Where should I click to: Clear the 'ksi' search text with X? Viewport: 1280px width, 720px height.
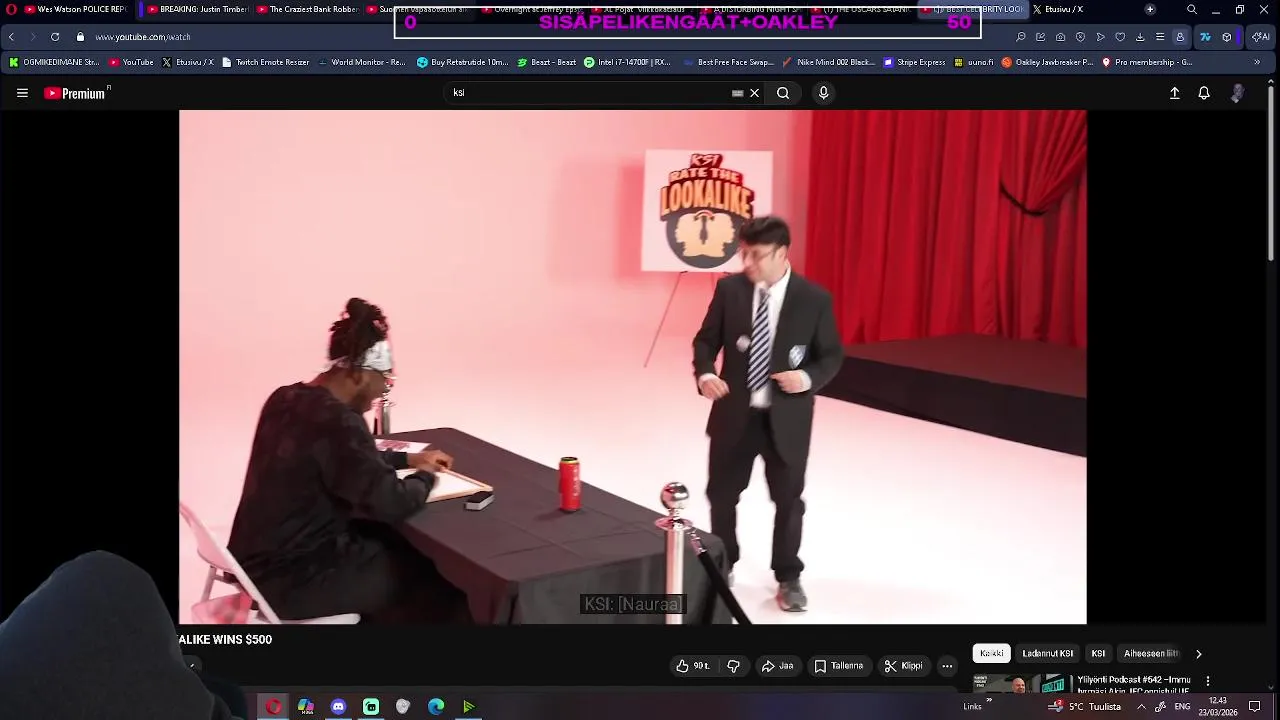pyautogui.click(x=754, y=93)
